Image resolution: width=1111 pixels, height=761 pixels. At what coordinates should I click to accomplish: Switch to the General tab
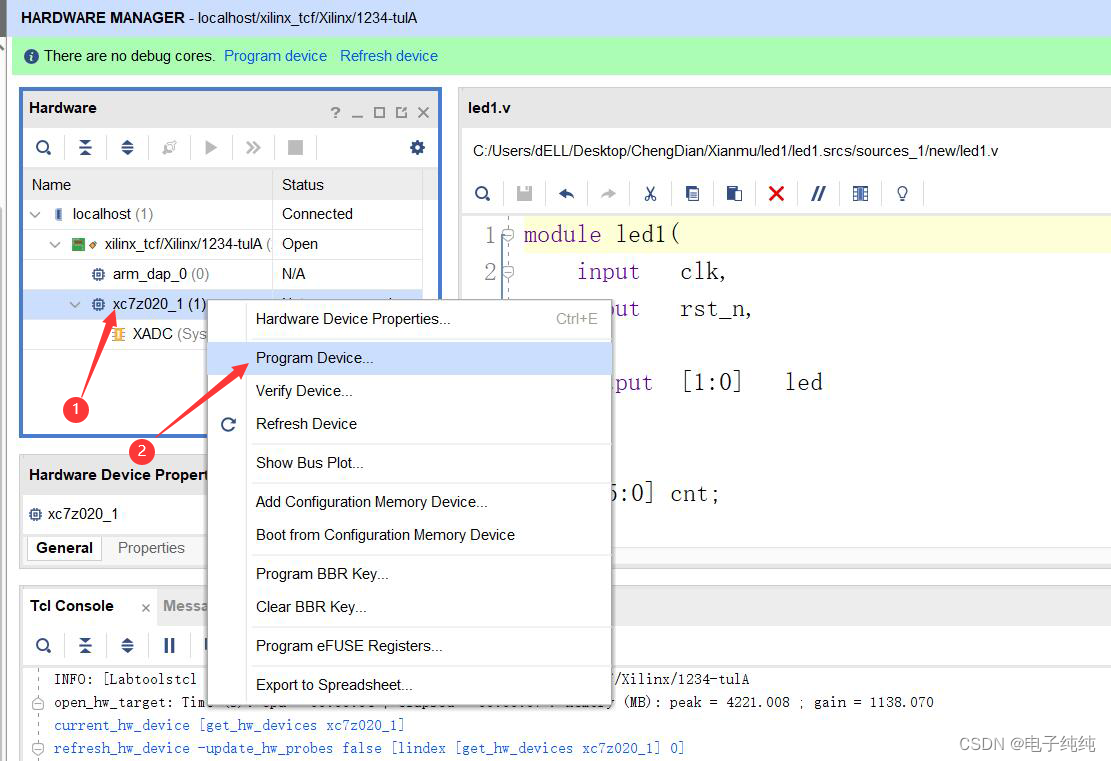(x=64, y=548)
